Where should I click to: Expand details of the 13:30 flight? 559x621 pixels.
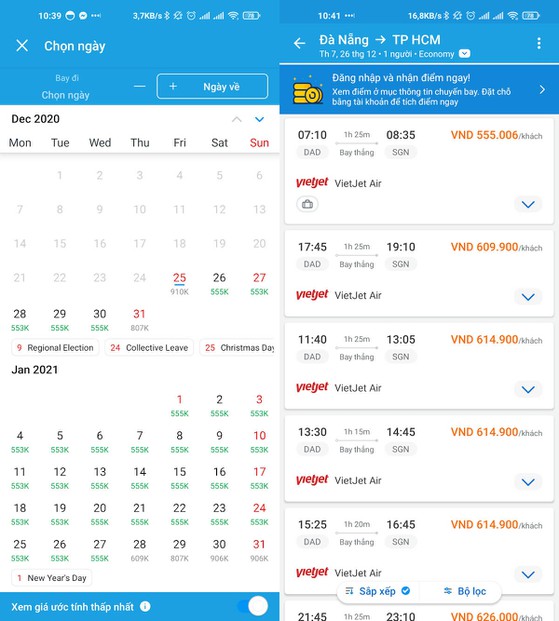point(528,482)
